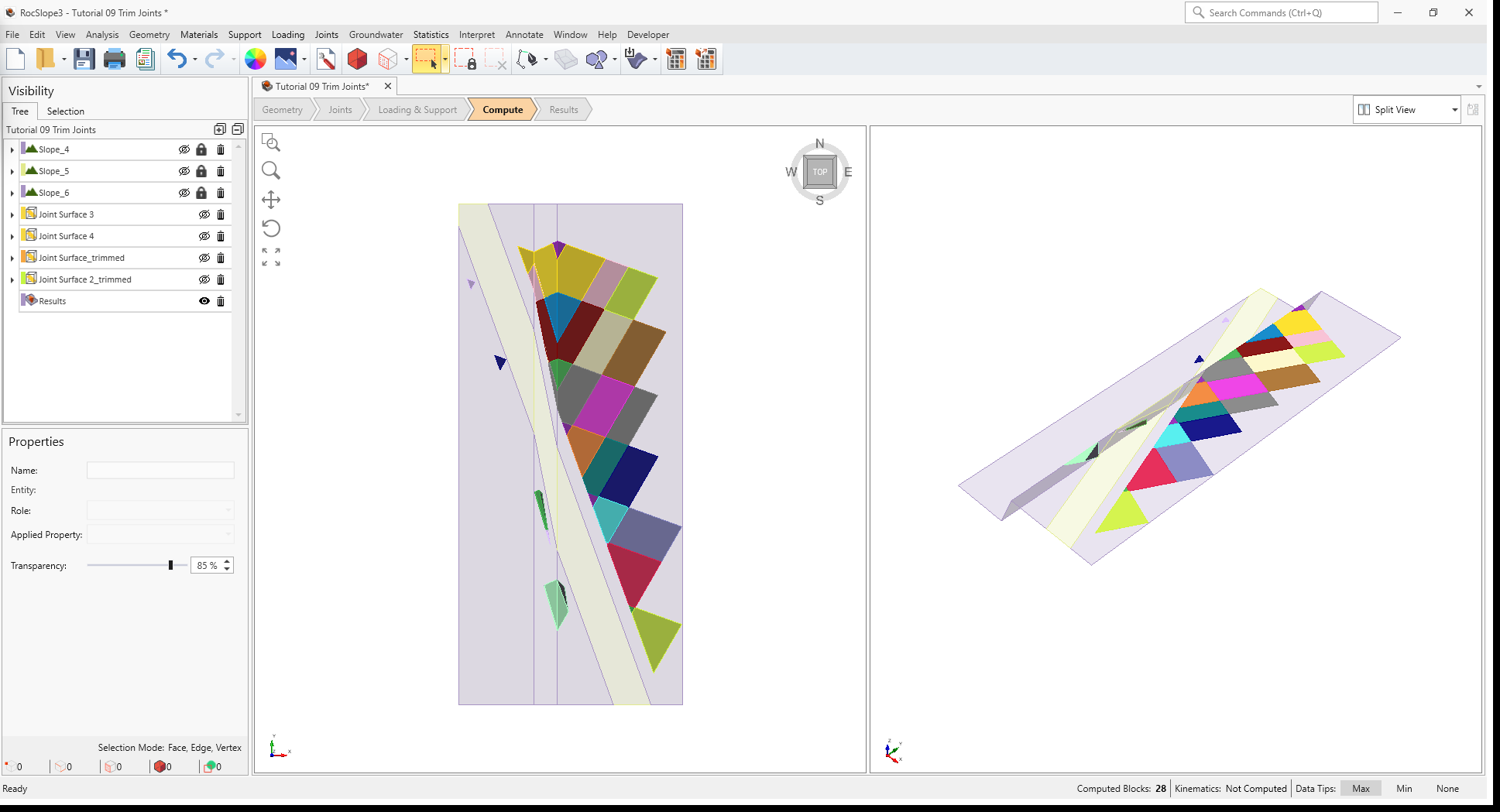Go to the Loading & Support workflow tab
1500x812 pixels.
(417, 110)
